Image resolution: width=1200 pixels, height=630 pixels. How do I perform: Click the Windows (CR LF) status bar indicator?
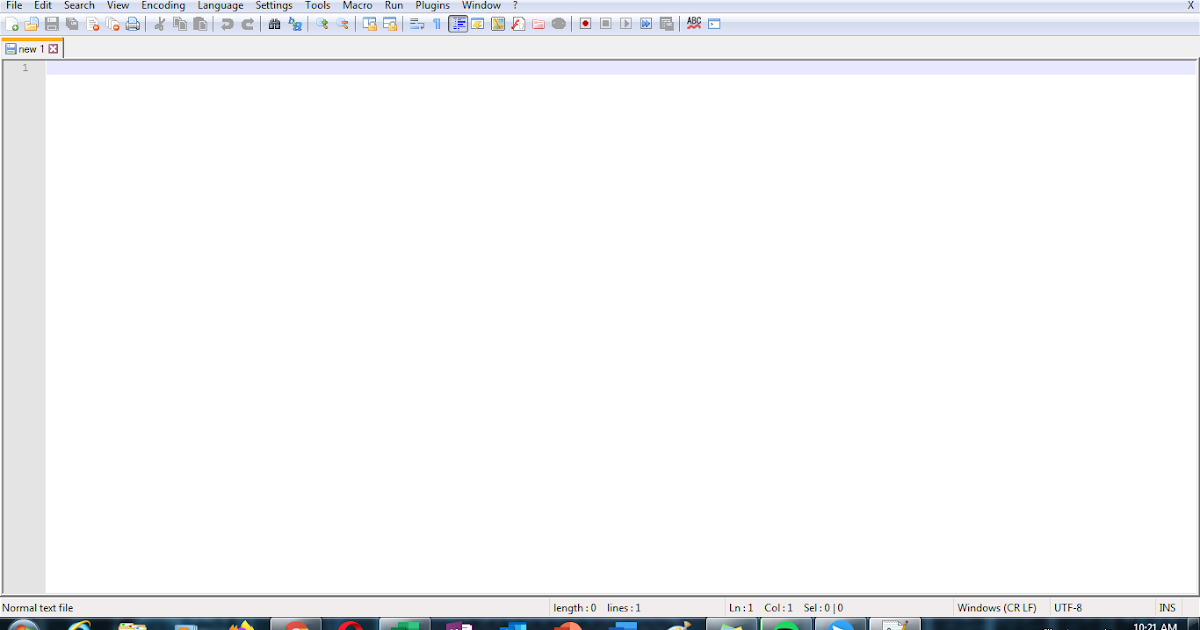[997, 607]
